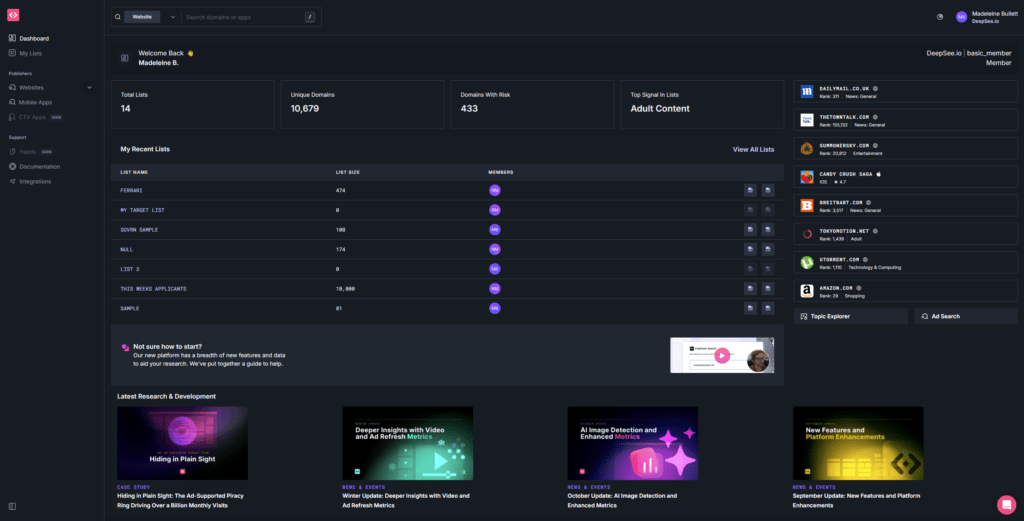Collapse the sidebar using the bottom-left icon
Screen dimensions: 1024x521
(12, 506)
